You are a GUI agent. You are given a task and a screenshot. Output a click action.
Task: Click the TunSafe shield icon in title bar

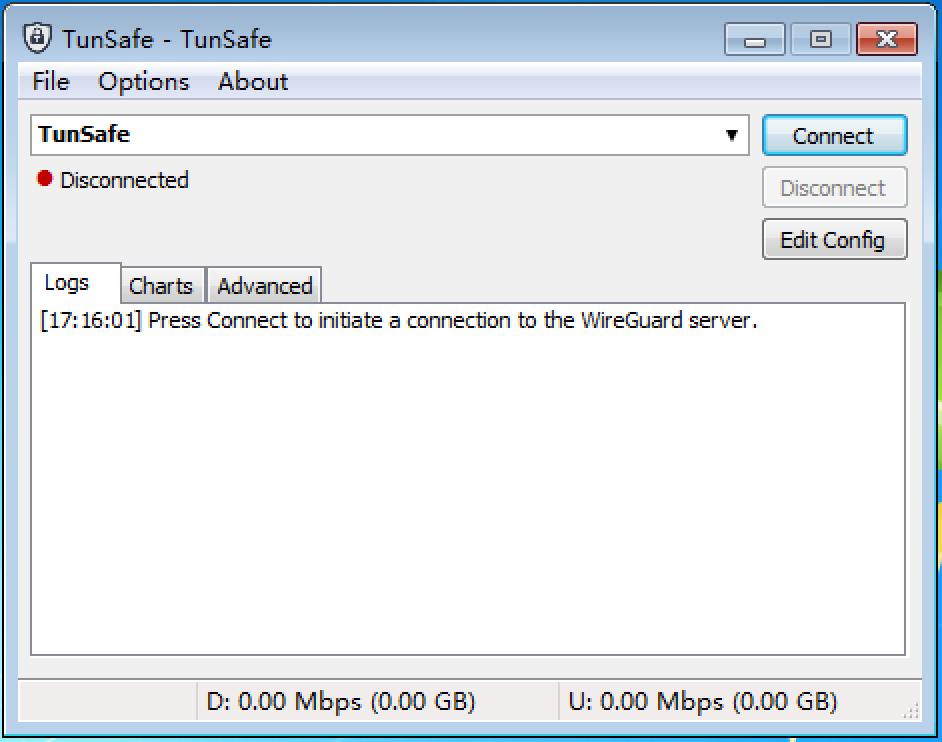[x=37, y=38]
